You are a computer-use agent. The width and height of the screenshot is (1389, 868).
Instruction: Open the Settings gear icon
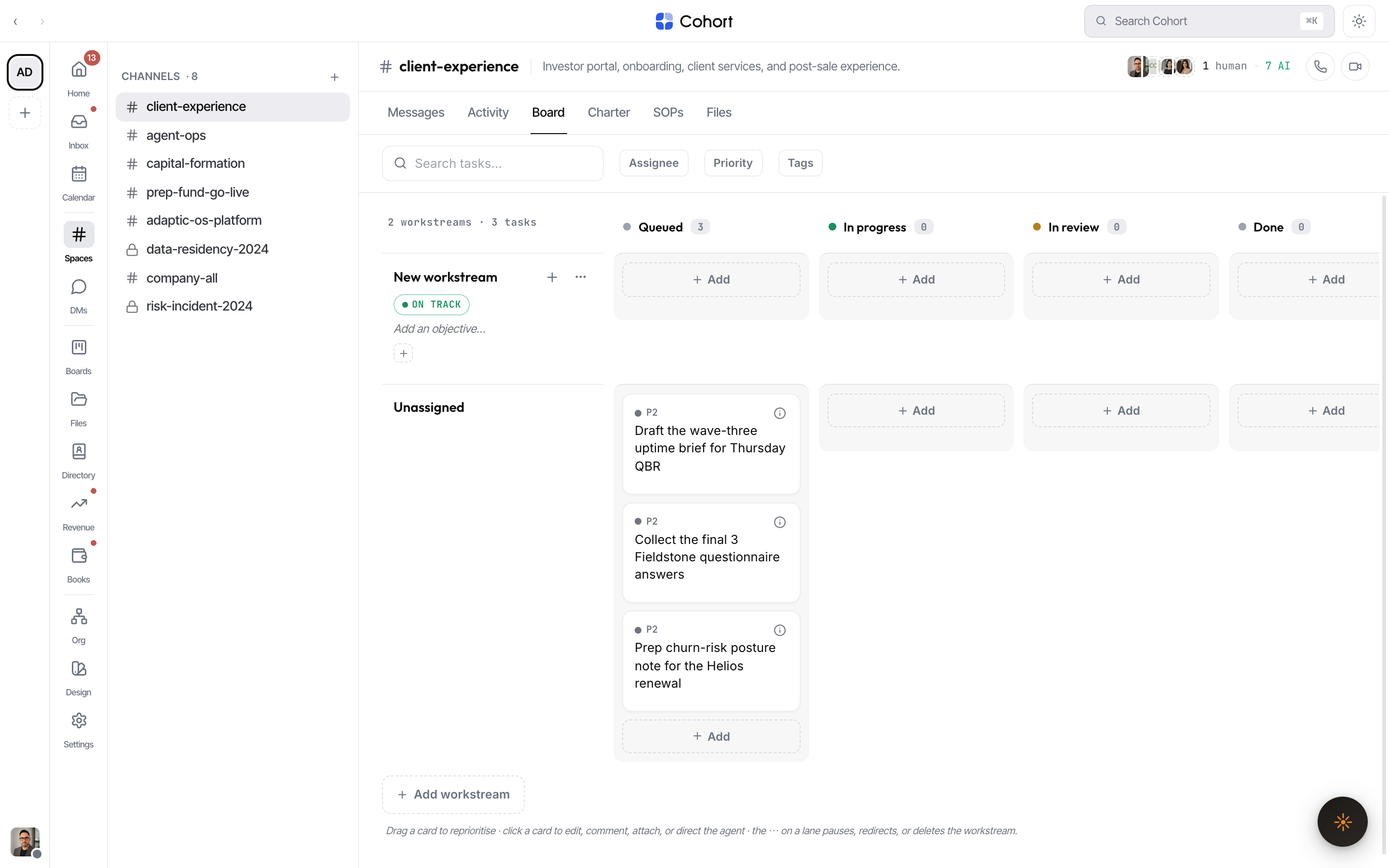click(x=79, y=721)
